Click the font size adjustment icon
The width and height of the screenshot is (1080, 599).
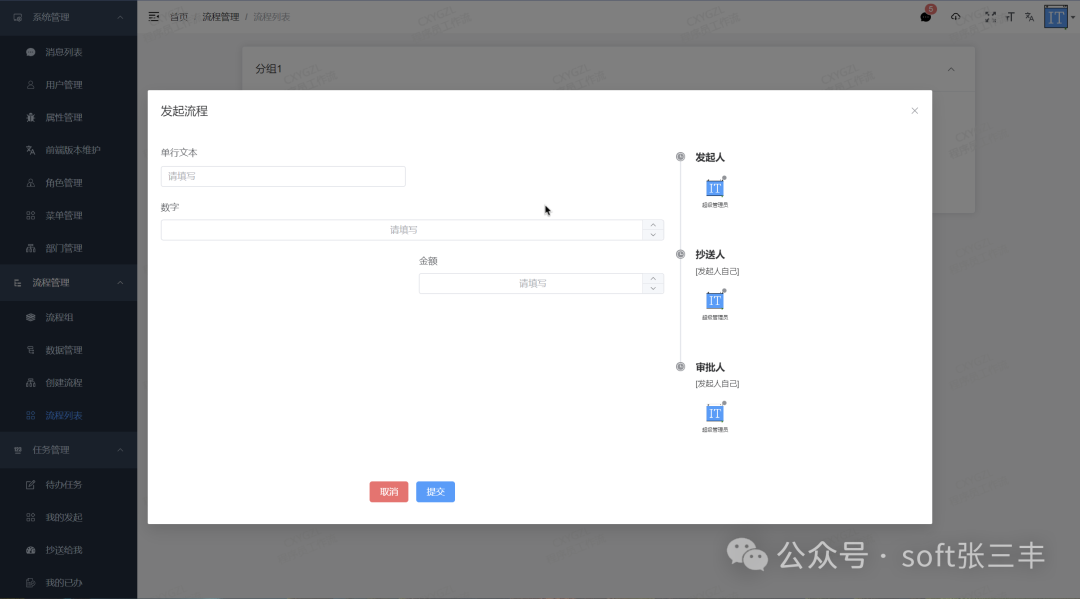click(1012, 16)
